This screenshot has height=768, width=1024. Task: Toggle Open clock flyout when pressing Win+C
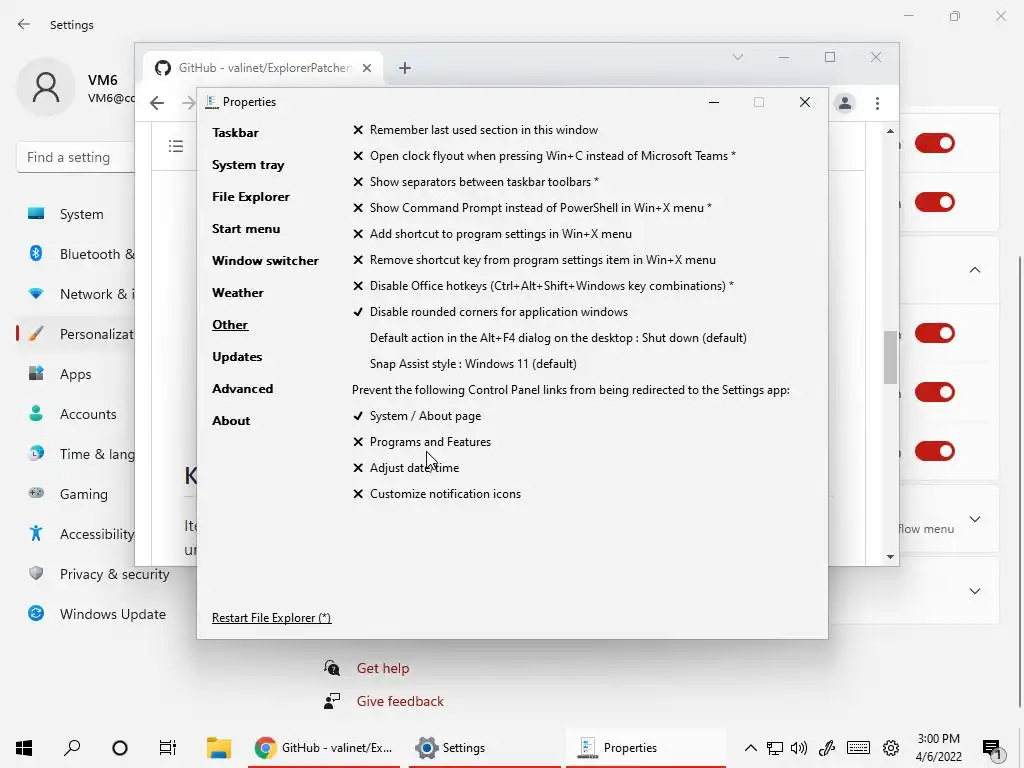(544, 156)
